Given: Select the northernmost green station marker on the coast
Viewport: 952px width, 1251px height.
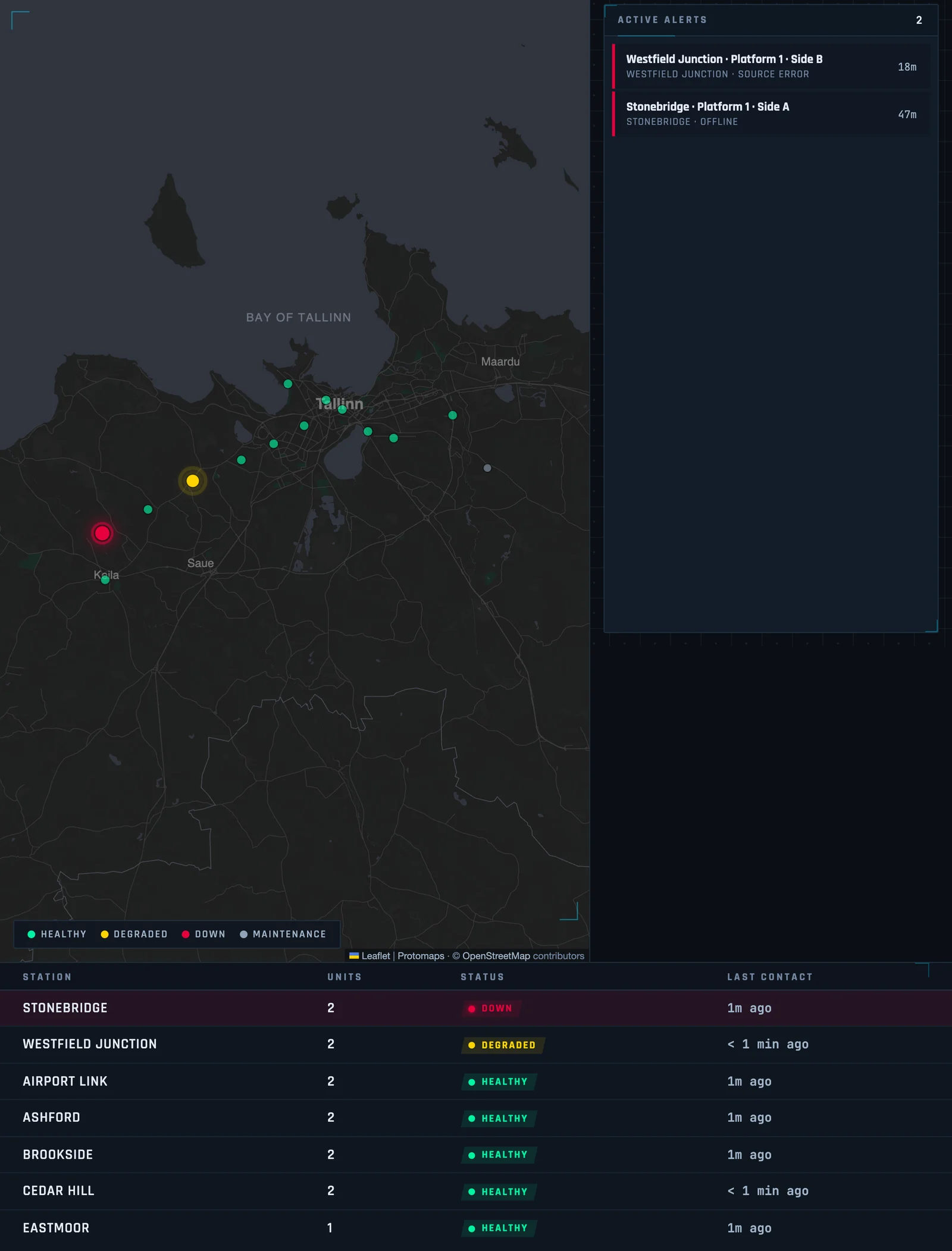Looking at the screenshot, I should point(288,384).
